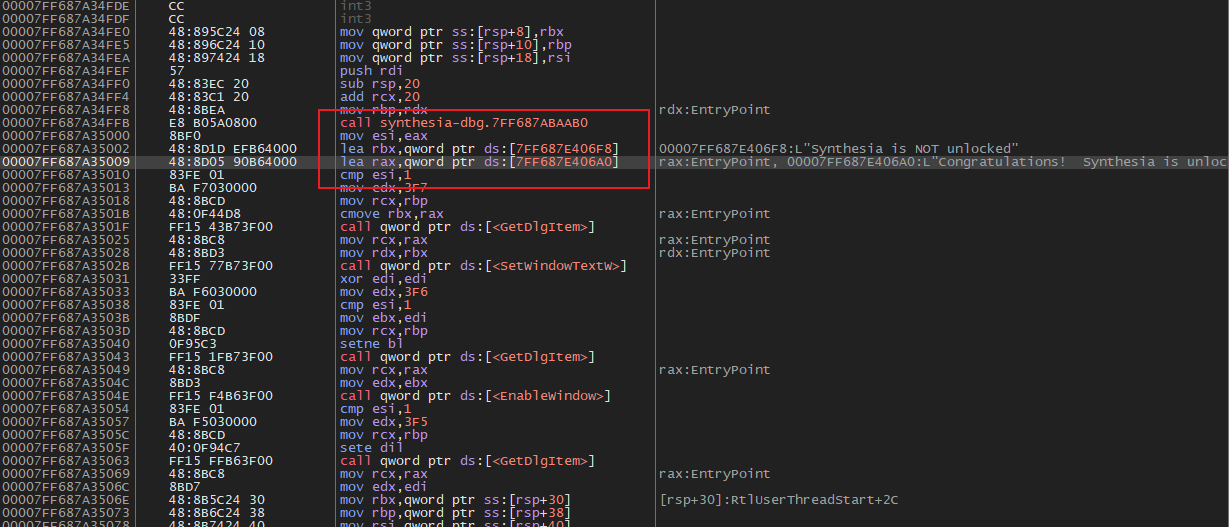Click the "Synthesia is NOT unlocked" comment
This screenshot has height=527, width=1229.
pos(839,149)
